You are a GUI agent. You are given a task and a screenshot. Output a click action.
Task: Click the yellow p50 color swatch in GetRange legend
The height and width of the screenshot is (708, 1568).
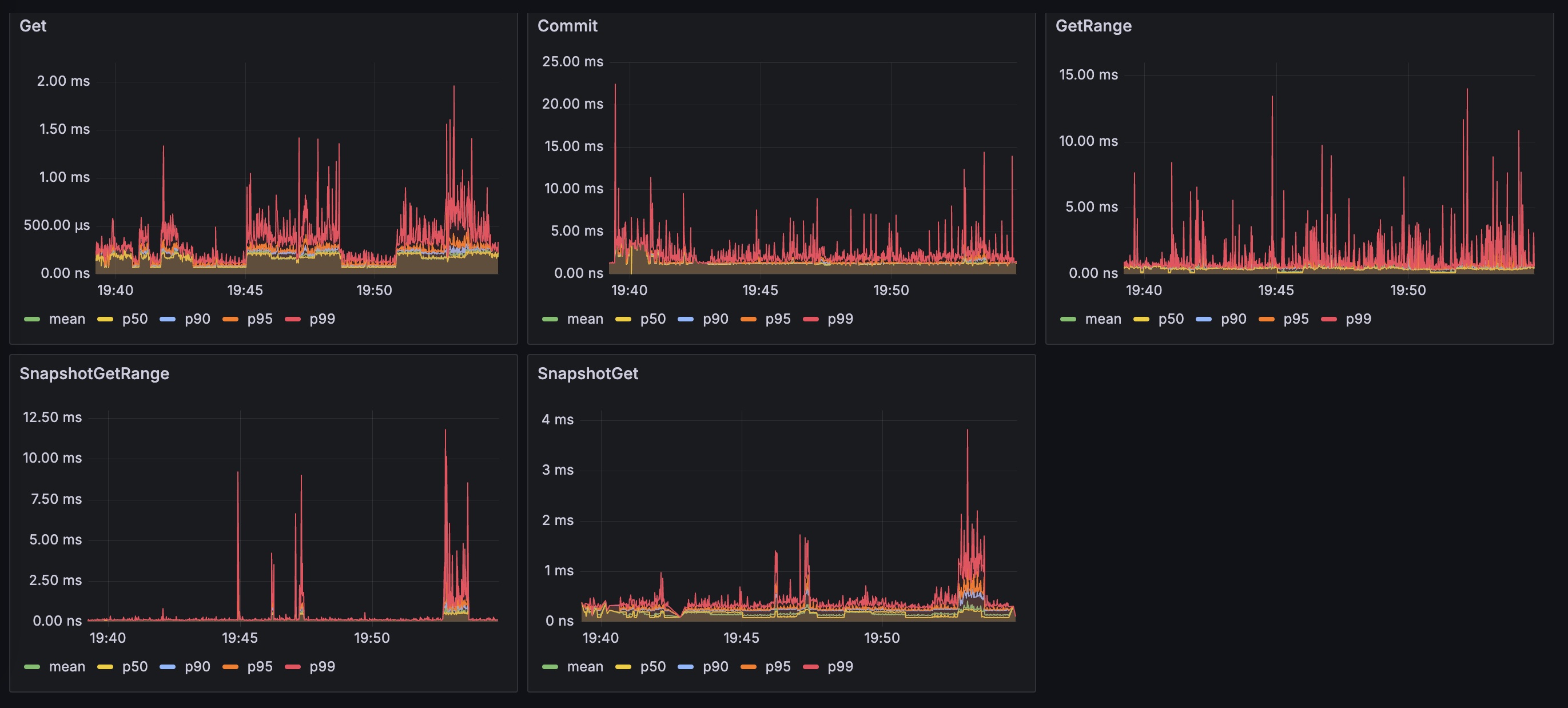click(x=1141, y=319)
